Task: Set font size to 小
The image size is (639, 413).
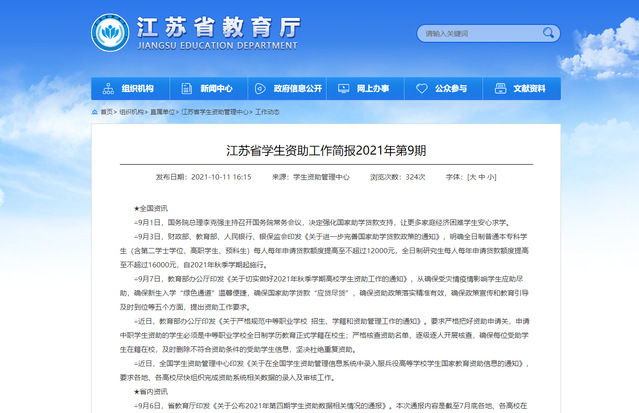Action: (x=491, y=176)
